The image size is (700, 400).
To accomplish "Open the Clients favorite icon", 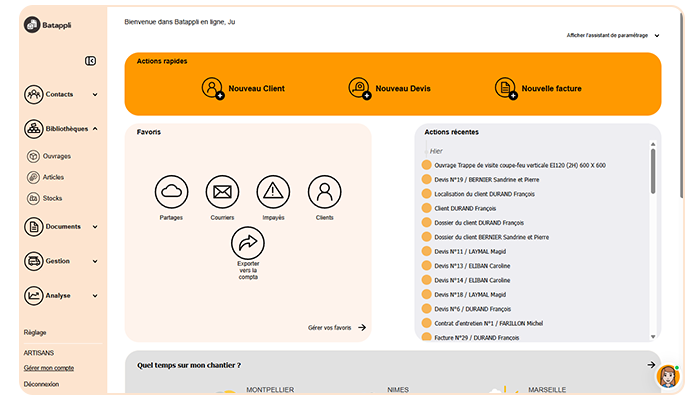I will (325, 192).
